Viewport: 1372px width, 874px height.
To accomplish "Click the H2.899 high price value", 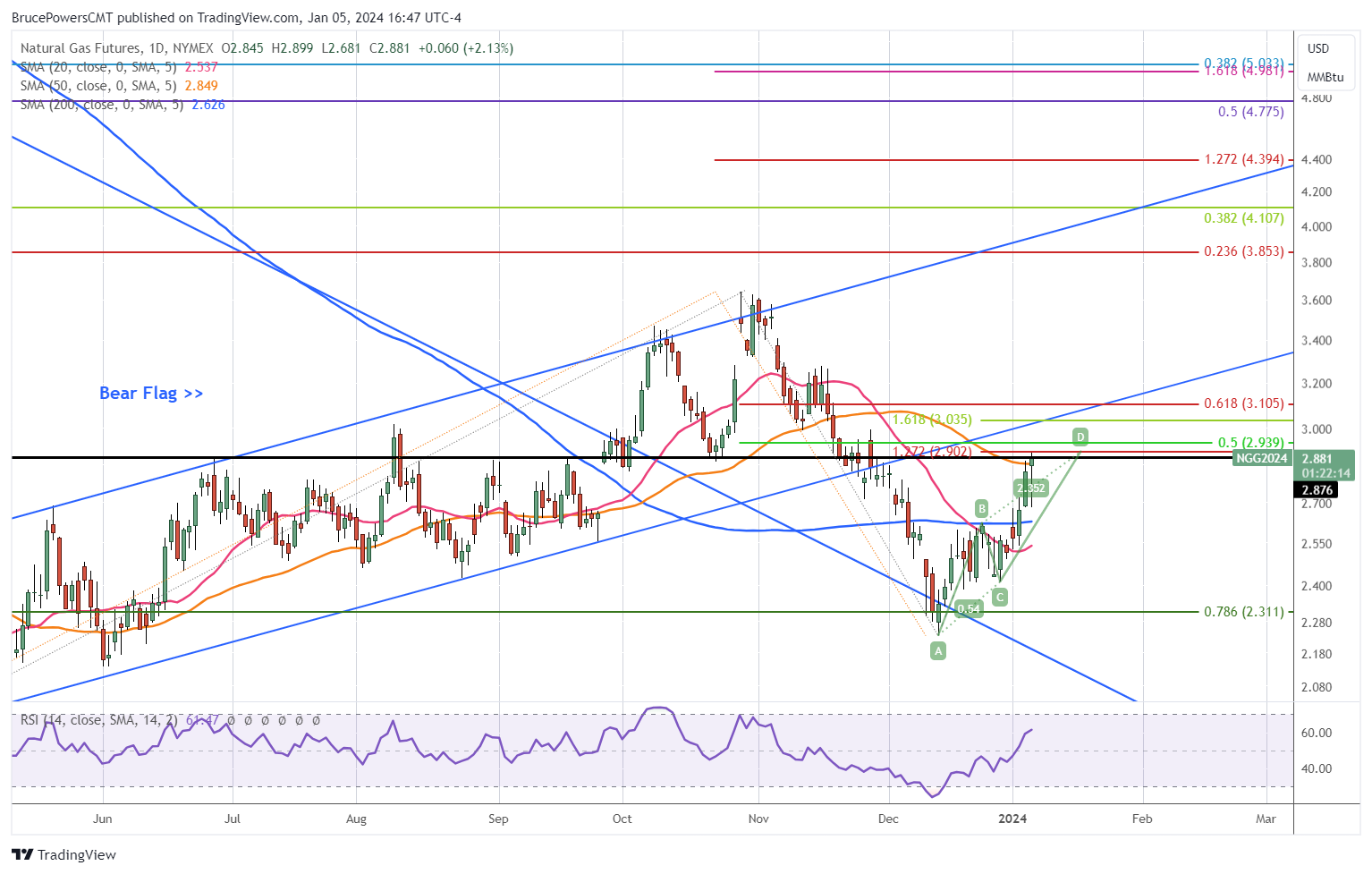I will pos(292,48).
